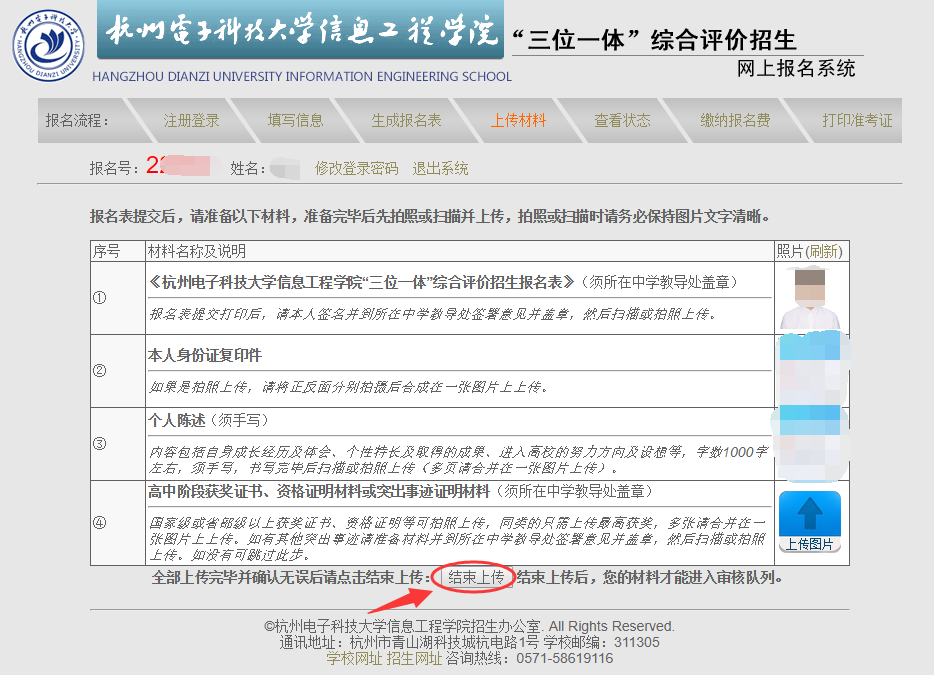Select the 生成报名表 step
The image size is (934, 675).
pyautogui.click(x=406, y=120)
